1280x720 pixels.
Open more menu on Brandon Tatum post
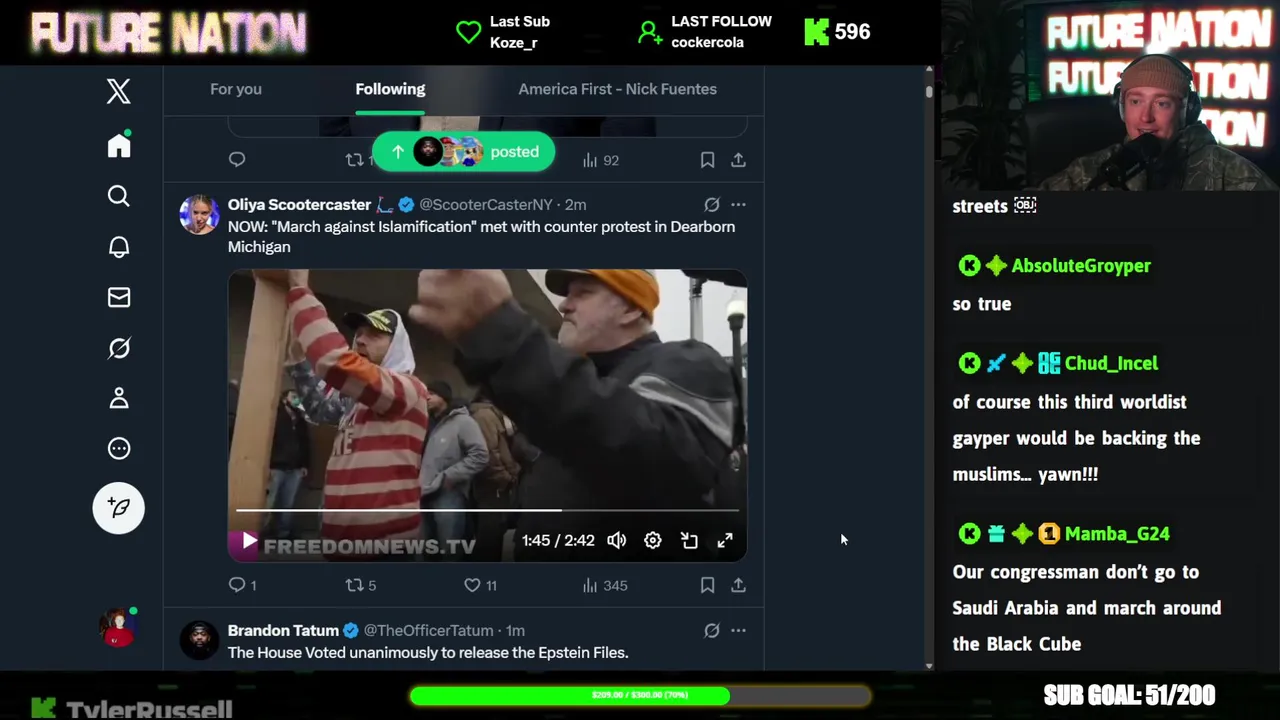point(738,630)
